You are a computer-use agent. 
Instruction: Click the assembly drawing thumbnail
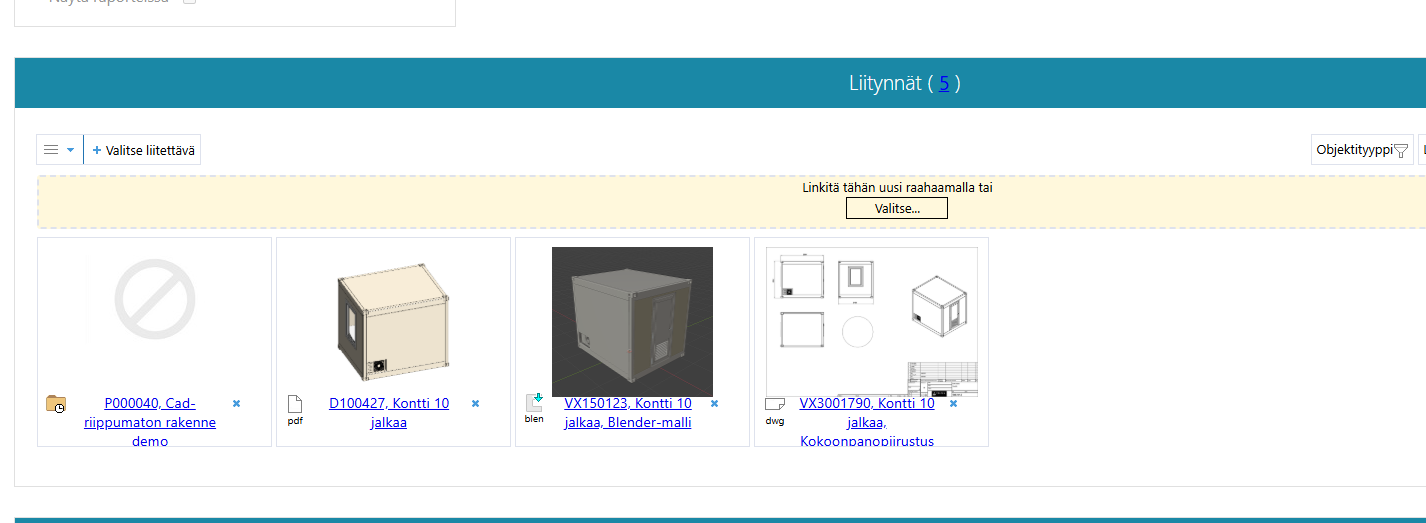pyautogui.click(x=871, y=322)
